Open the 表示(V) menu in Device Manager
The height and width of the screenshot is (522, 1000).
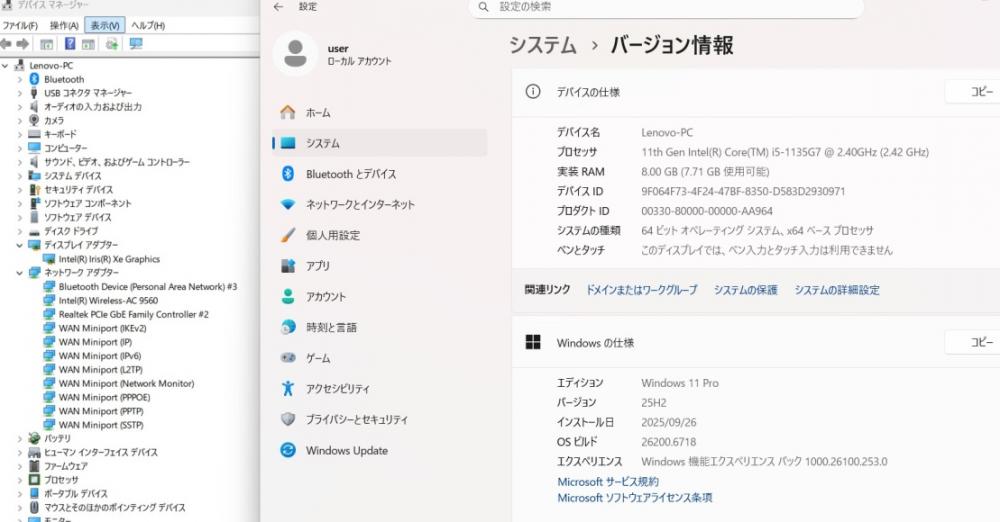(x=105, y=26)
